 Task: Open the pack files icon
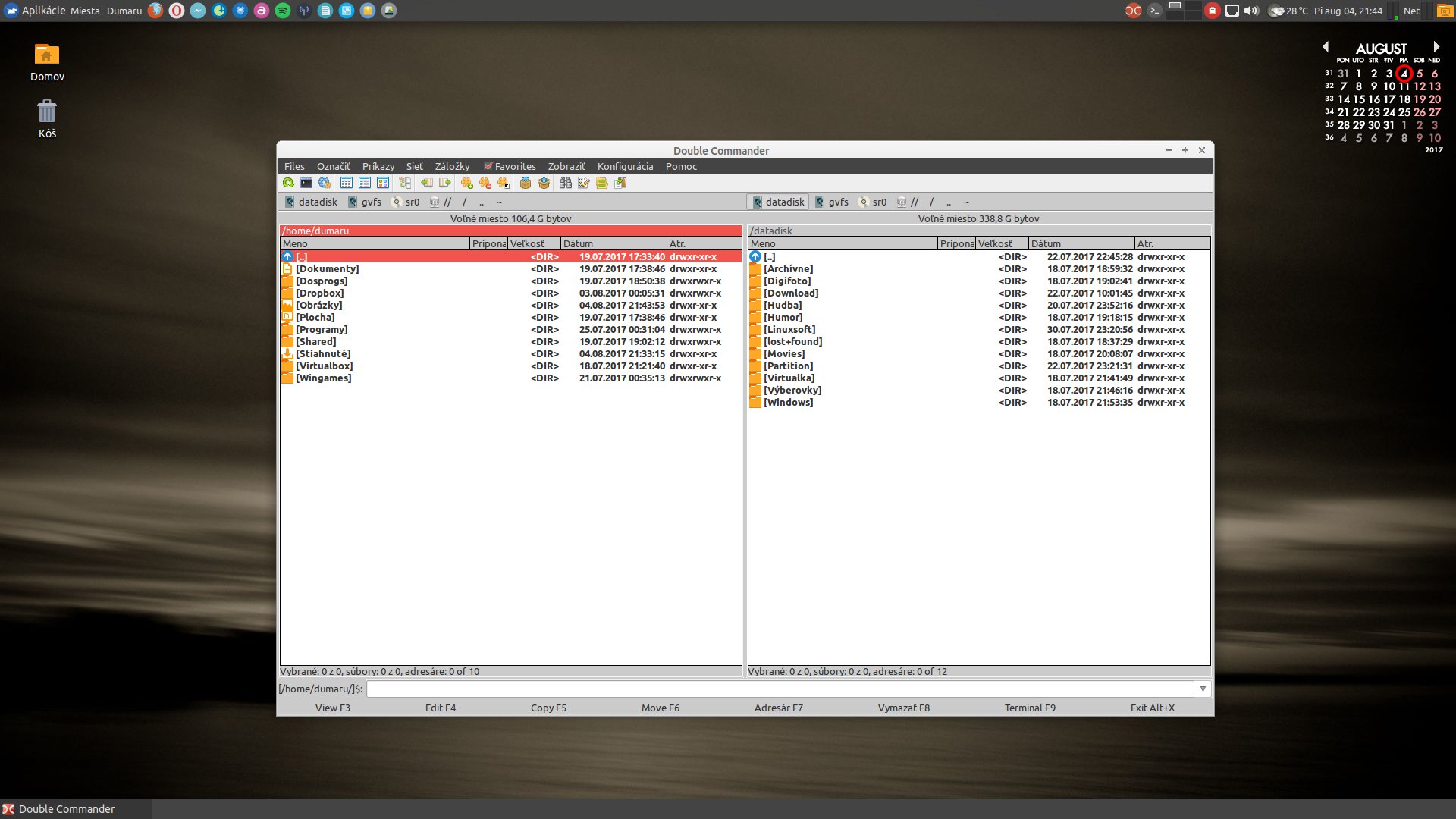(526, 183)
